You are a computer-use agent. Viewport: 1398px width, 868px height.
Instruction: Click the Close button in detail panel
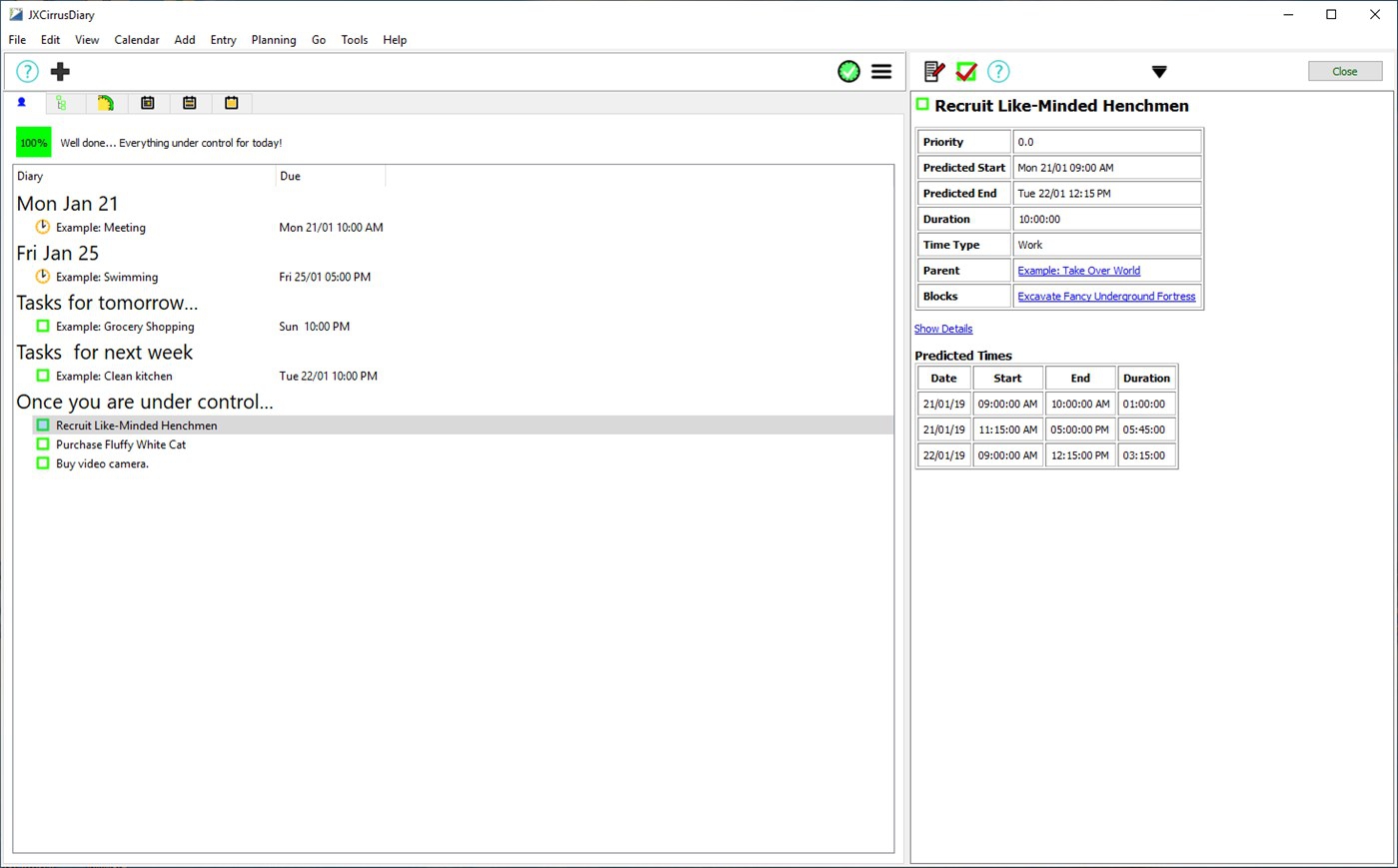(x=1345, y=71)
